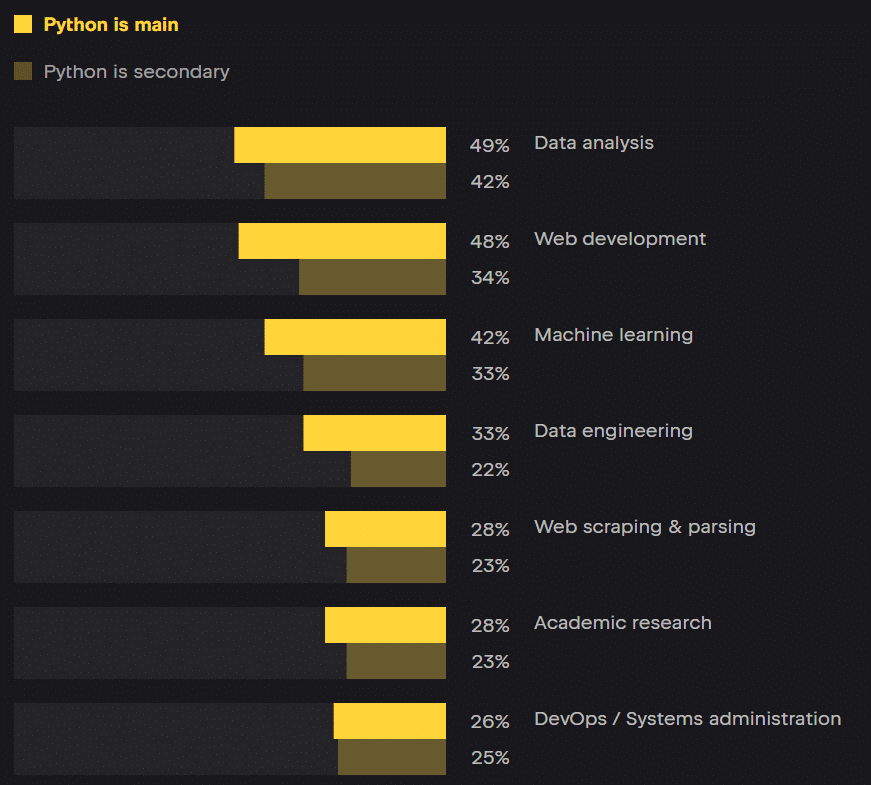Image resolution: width=871 pixels, height=785 pixels.
Task: Click the "Web development" category label
Action: click(x=620, y=239)
